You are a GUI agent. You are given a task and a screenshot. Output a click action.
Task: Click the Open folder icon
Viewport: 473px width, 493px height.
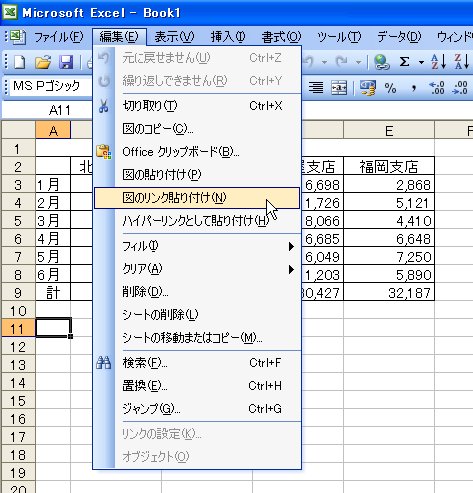coord(43,62)
